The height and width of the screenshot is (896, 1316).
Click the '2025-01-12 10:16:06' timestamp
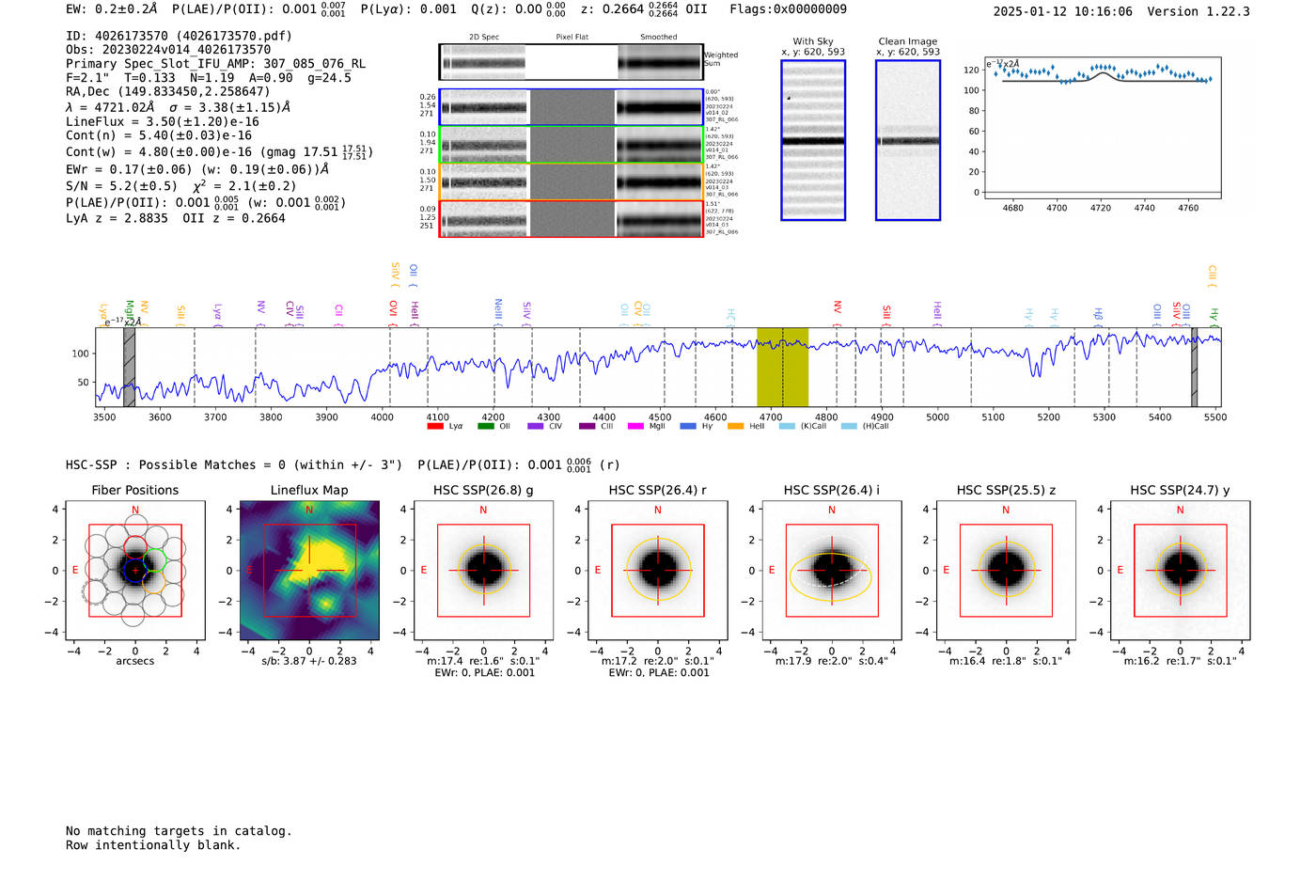pyautogui.click(x=1062, y=12)
